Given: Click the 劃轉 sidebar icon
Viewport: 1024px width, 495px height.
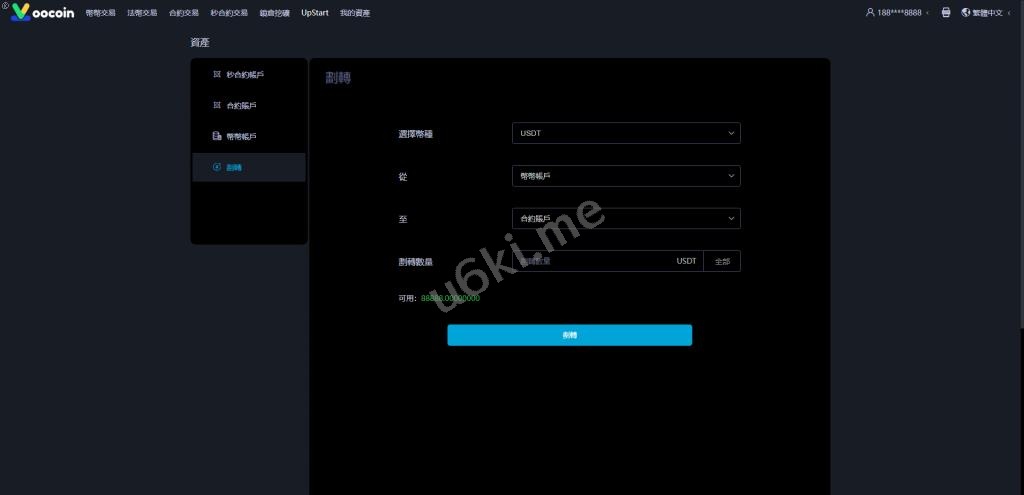Looking at the screenshot, I should click(217, 167).
